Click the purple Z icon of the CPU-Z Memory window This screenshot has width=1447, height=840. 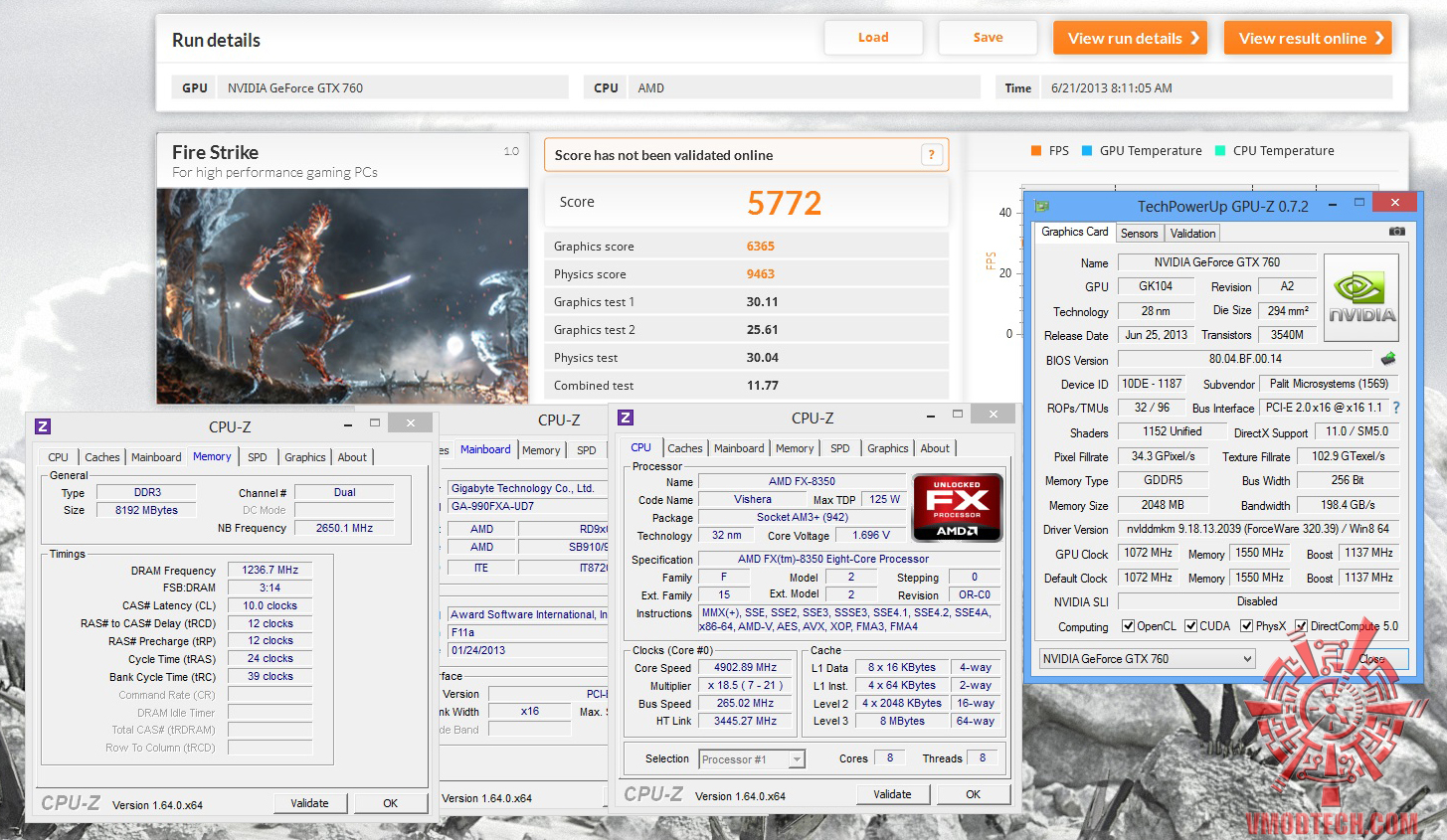pyautogui.click(x=43, y=426)
